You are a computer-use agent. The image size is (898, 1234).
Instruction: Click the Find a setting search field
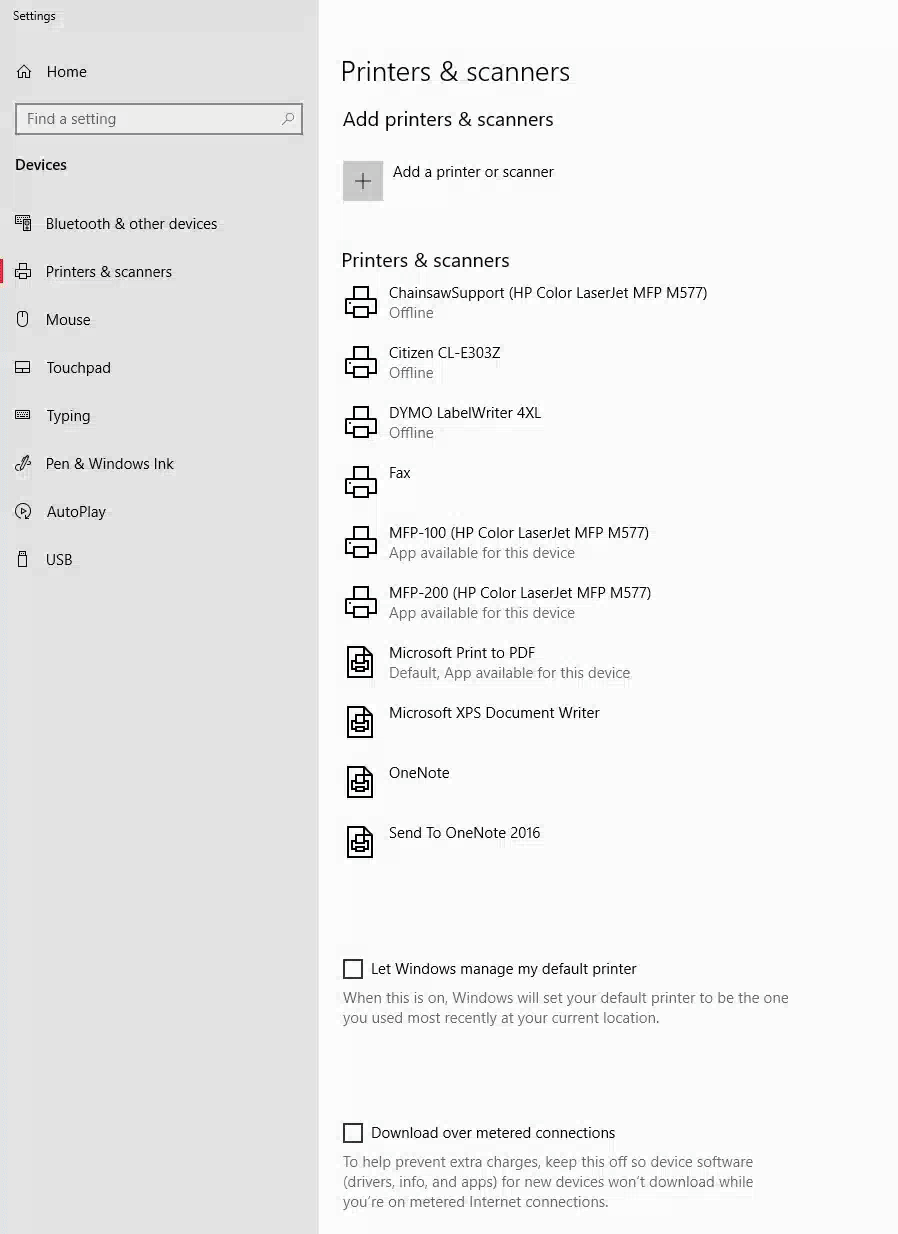pos(150,119)
